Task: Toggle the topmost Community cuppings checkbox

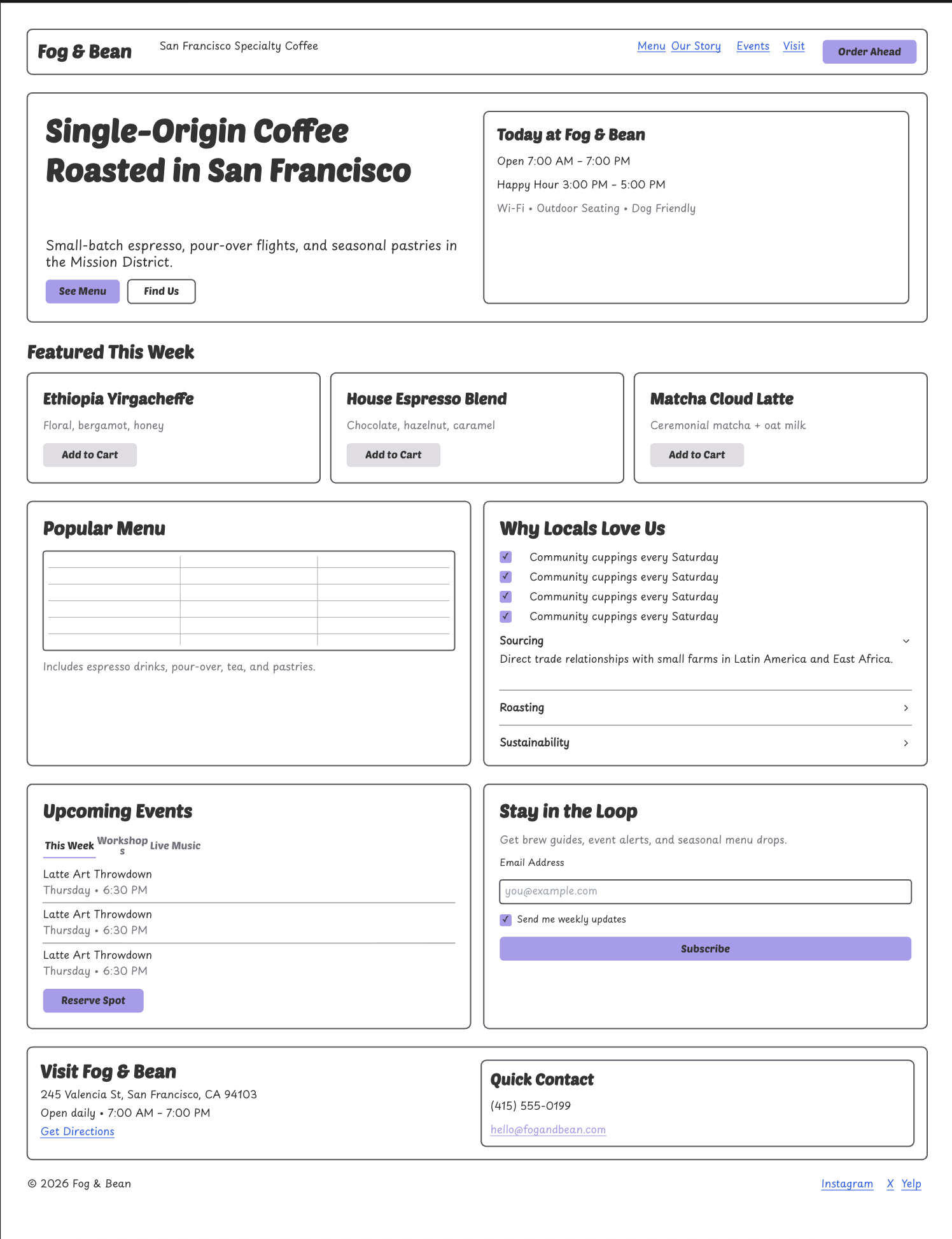Action: tap(506, 557)
